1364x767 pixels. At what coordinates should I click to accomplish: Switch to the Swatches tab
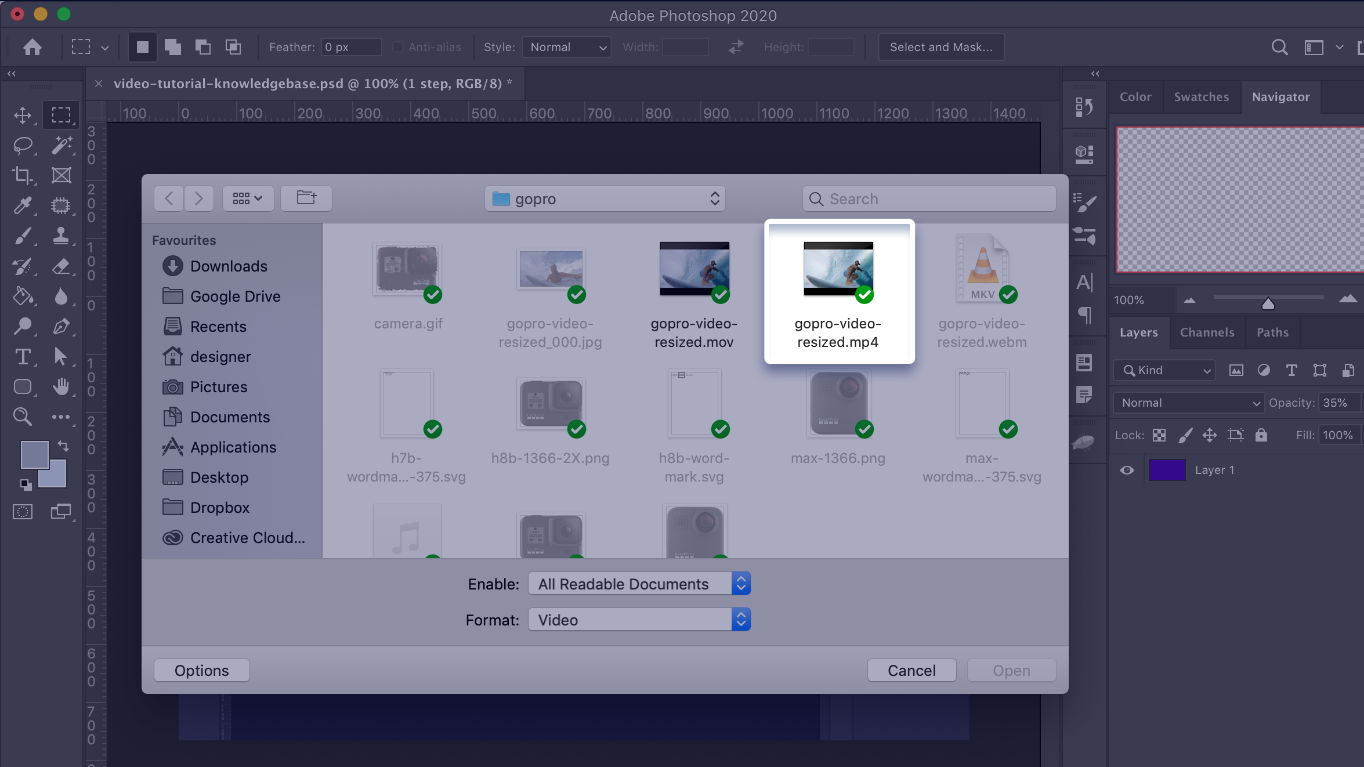click(x=1201, y=97)
